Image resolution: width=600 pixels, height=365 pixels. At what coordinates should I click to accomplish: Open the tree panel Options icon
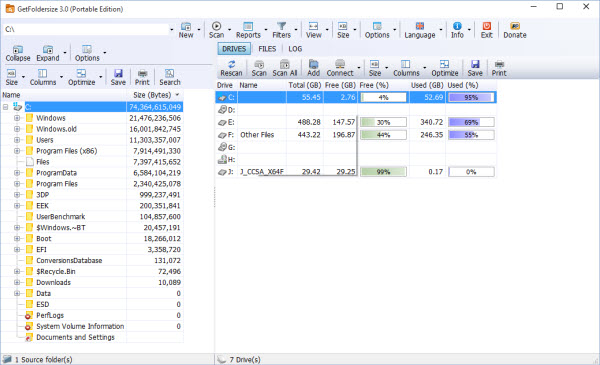(x=87, y=49)
